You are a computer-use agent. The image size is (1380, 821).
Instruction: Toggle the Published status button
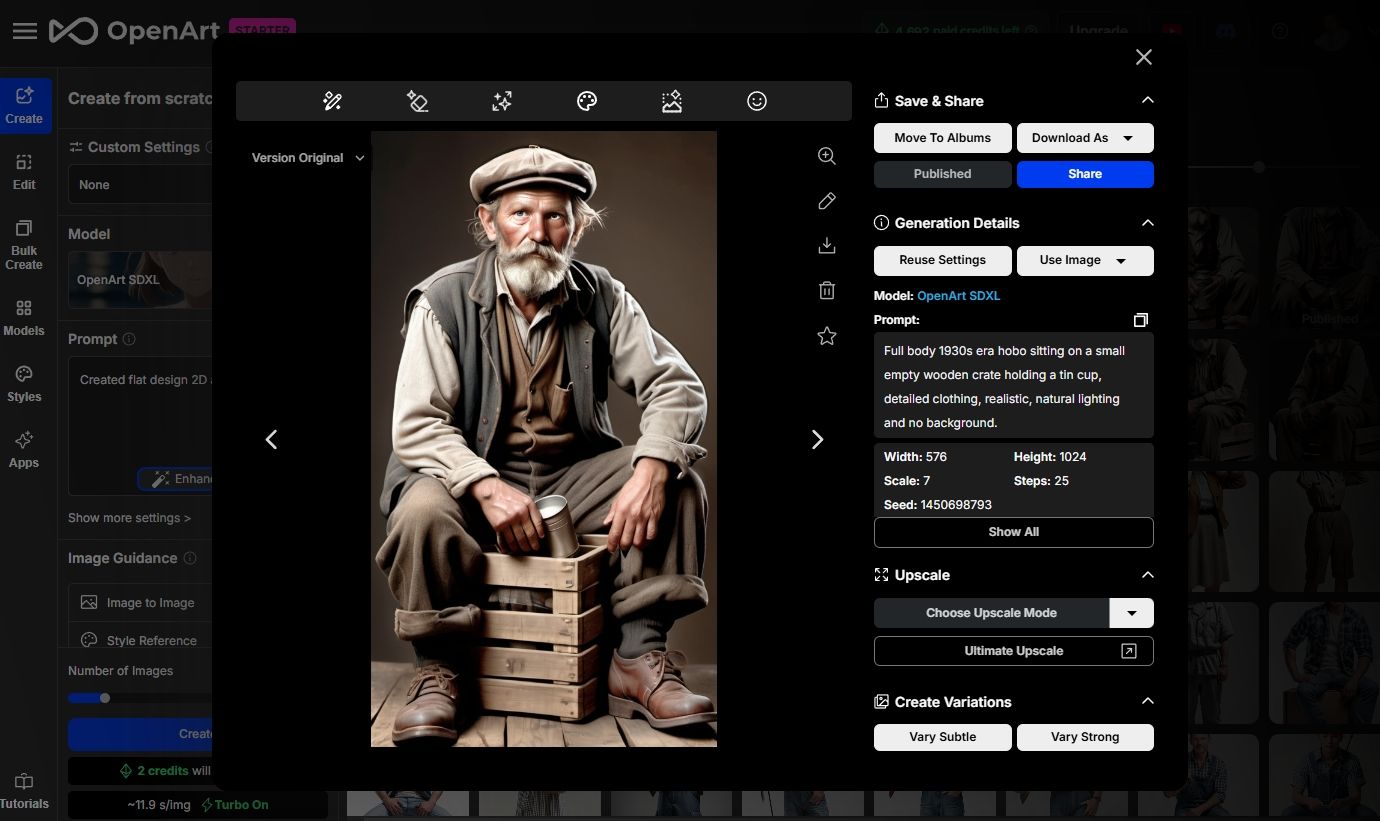point(942,174)
